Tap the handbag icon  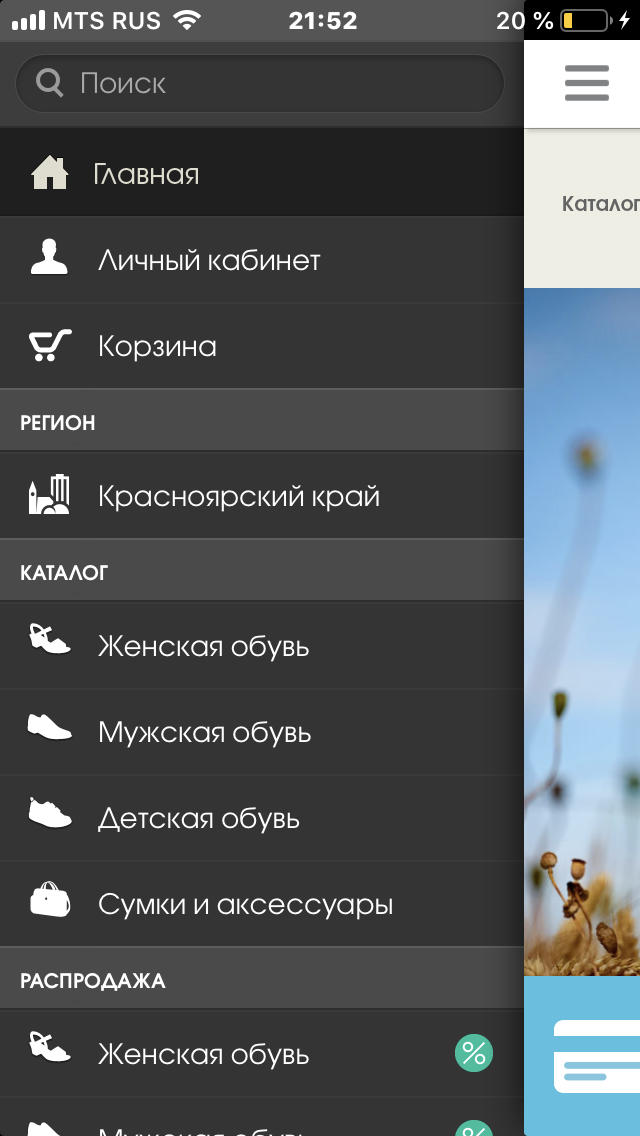point(49,899)
